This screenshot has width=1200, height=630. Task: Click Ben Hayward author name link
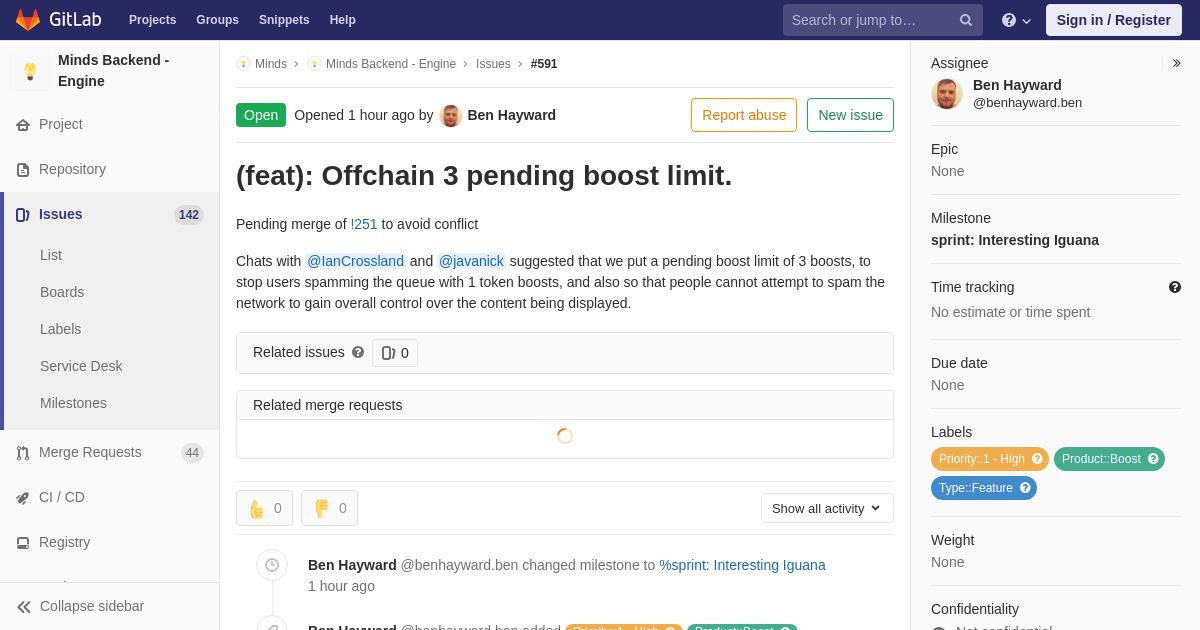tap(512, 115)
